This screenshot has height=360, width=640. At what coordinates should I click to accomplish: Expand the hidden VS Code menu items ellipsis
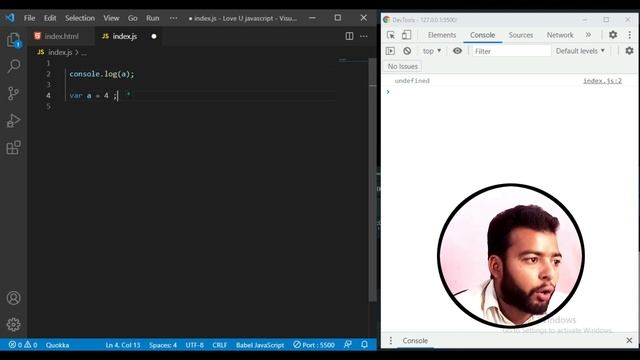coord(173,18)
